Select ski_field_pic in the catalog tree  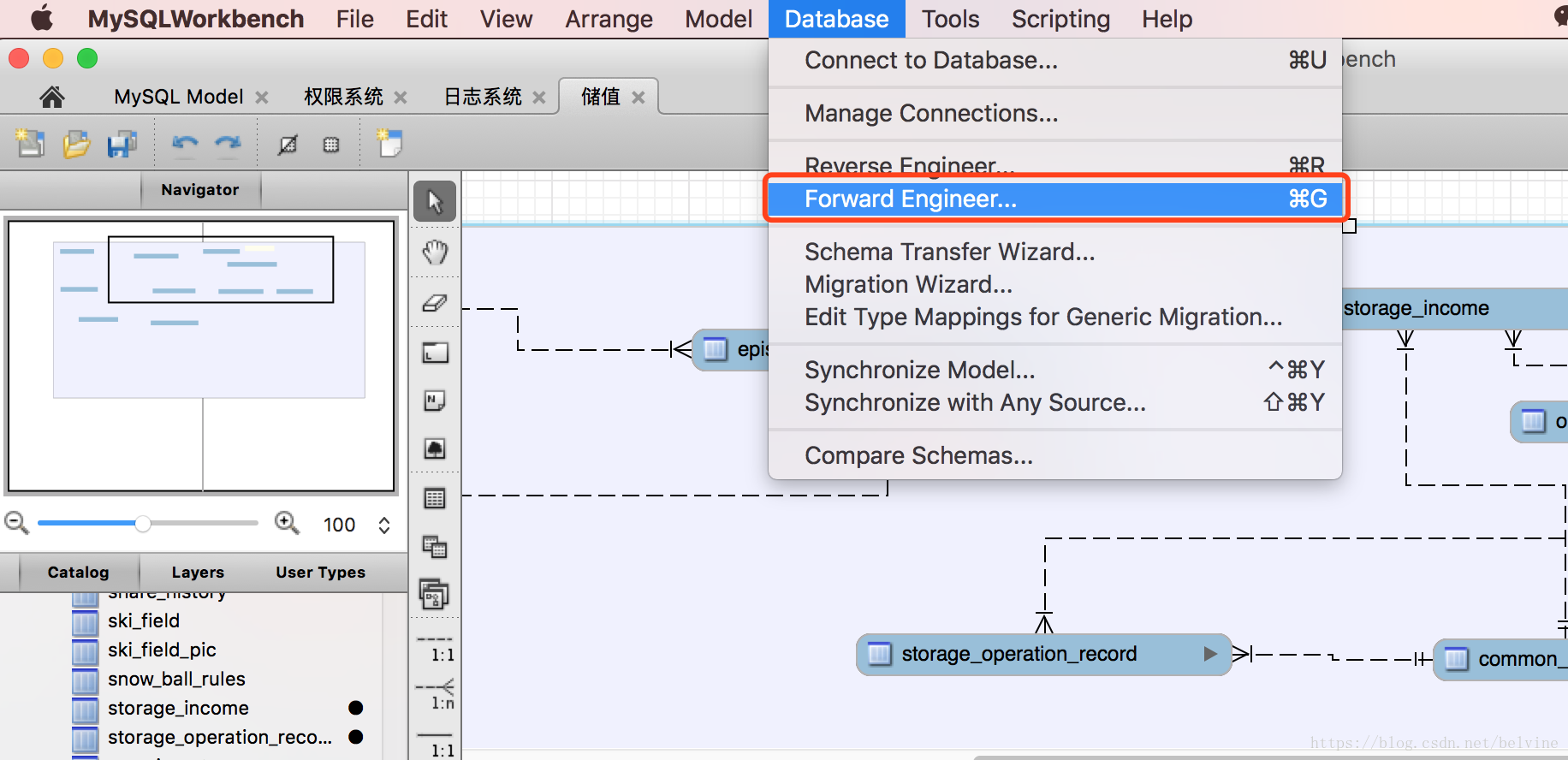pos(162,650)
